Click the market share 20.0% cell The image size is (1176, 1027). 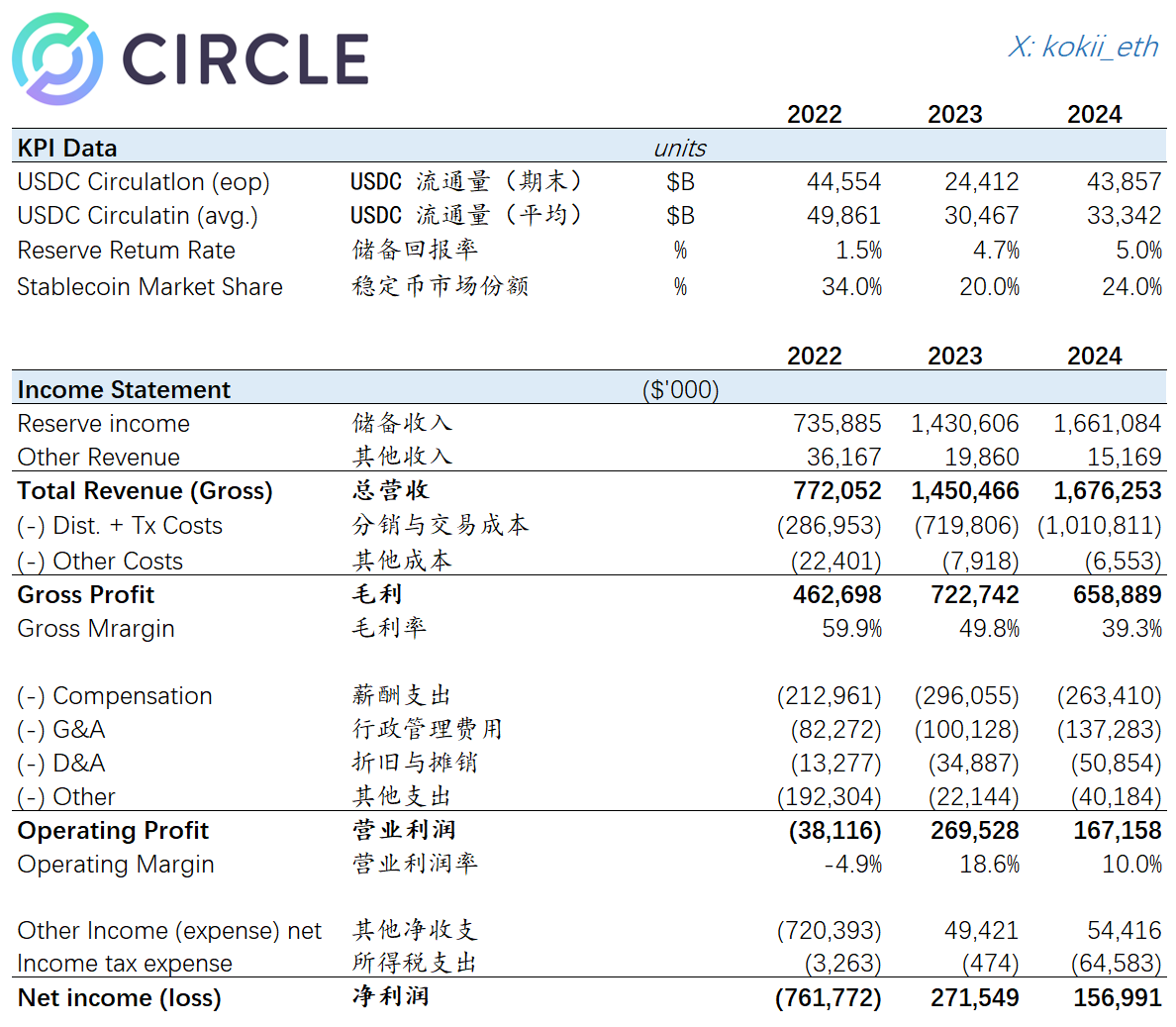[x=989, y=286]
